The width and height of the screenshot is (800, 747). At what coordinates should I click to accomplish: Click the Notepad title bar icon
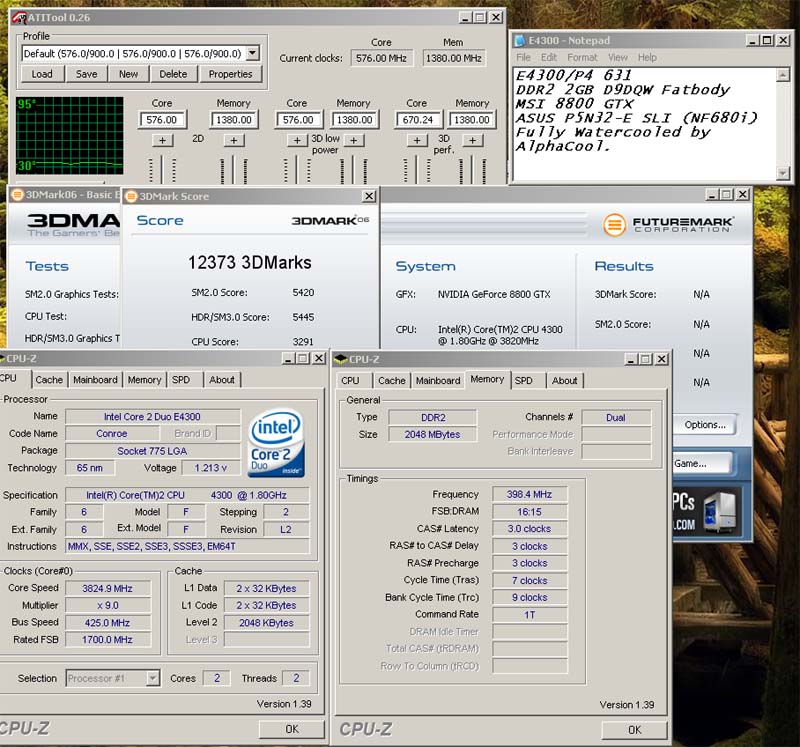click(x=520, y=40)
